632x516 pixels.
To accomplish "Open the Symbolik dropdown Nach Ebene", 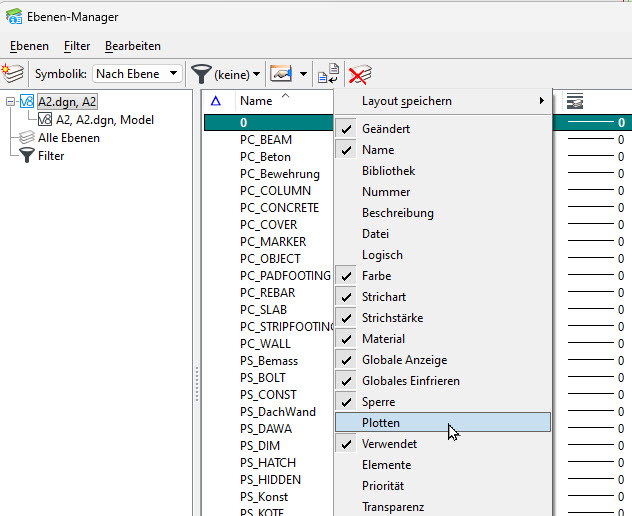I will pyautogui.click(x=137, y=74).
